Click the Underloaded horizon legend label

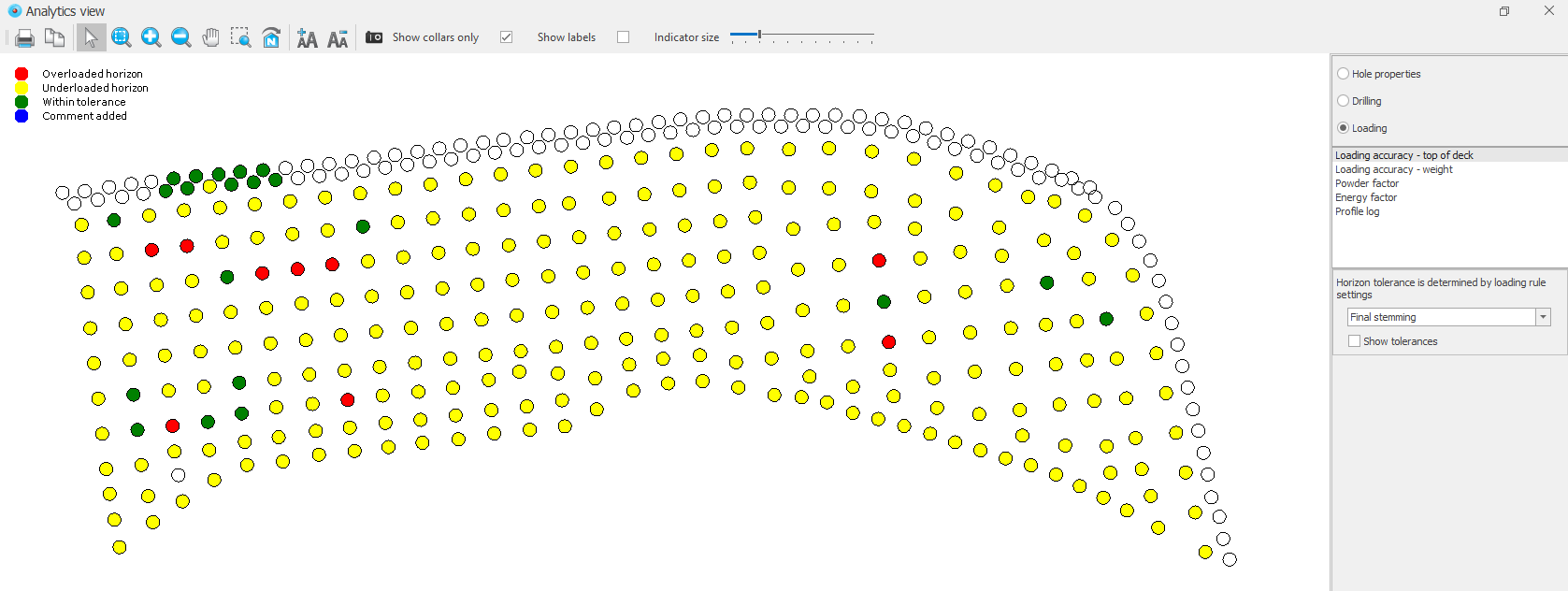click(x=95, y=88)
